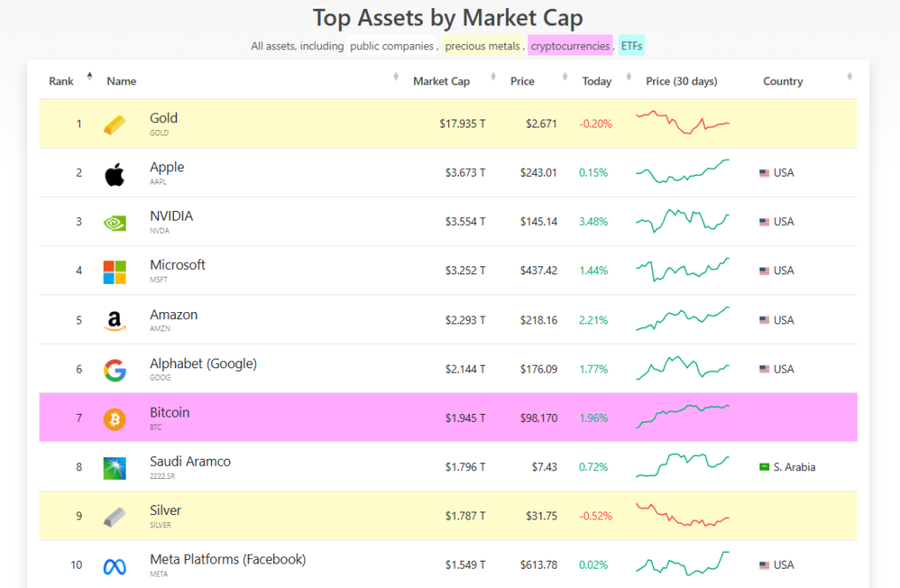Toggle the precious metals filter

(482, 46)
